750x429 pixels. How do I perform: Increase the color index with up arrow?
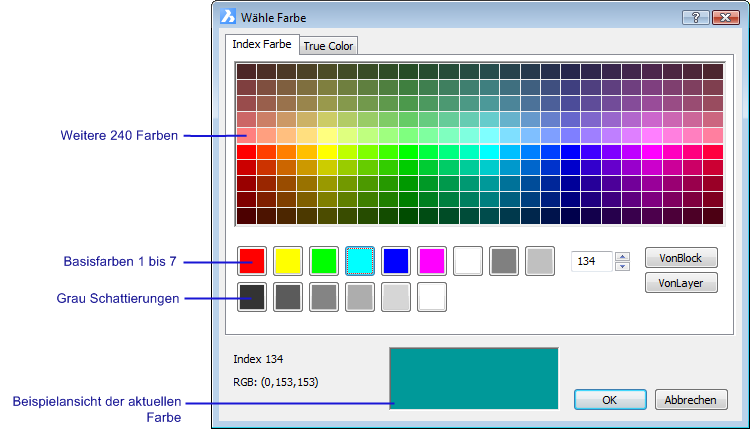click(623, 256)
